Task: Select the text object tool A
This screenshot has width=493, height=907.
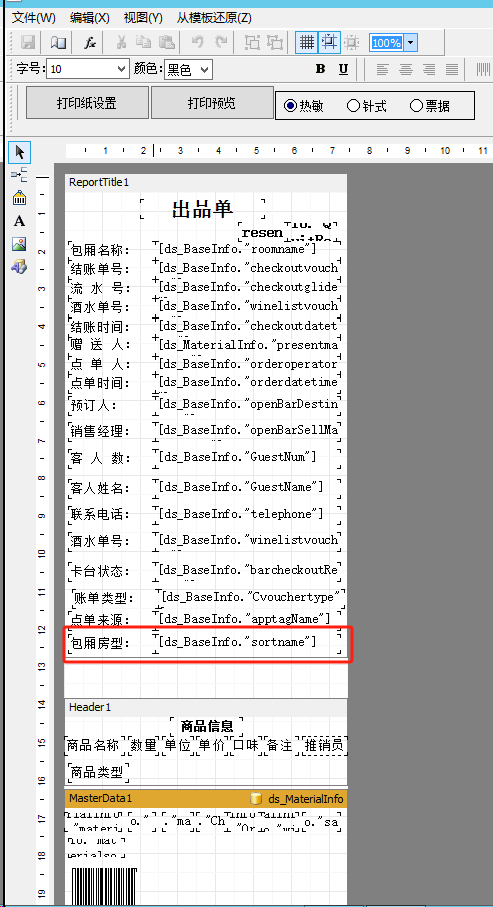Action: point(20,221)
